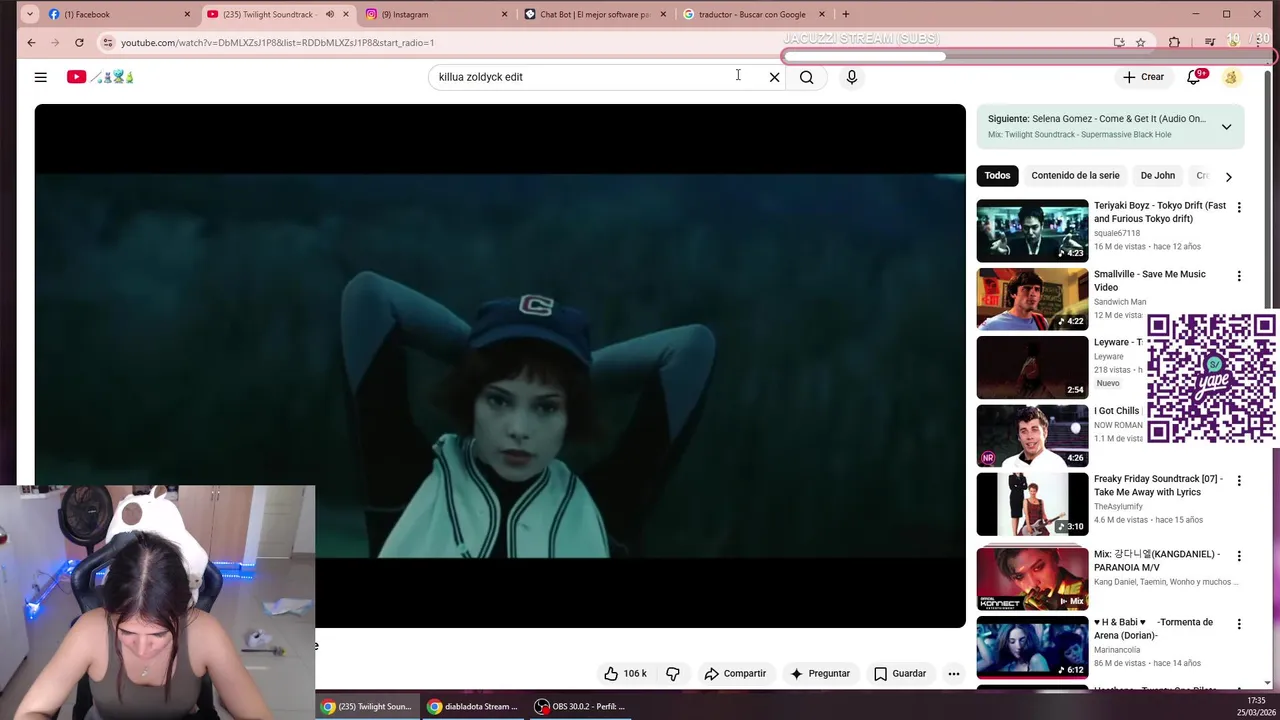Click the Guardar save button
This screenshot has height=720, width=1280.
tap(900, 674)
